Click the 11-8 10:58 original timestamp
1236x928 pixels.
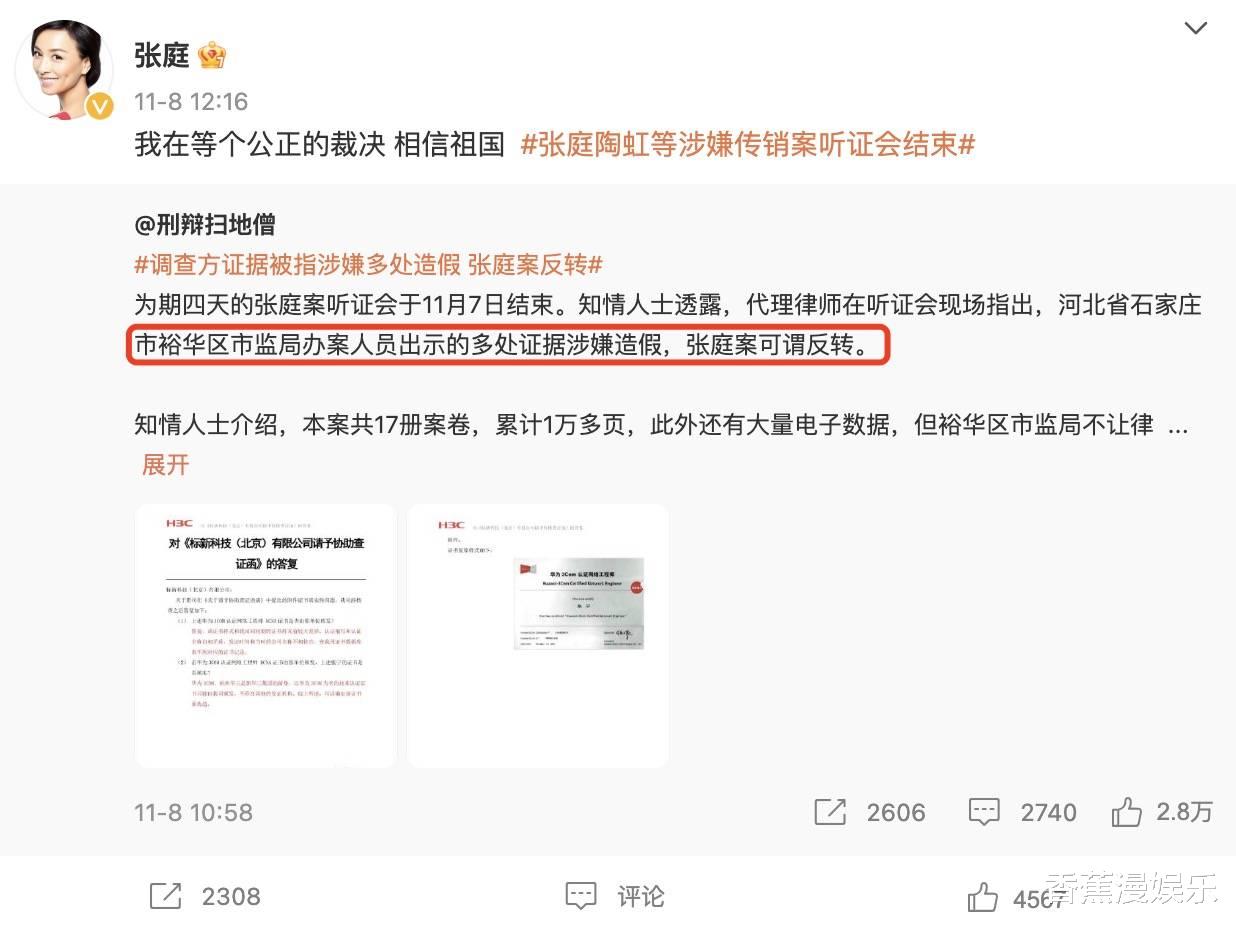pyautogui.click(x=194, y=812)
